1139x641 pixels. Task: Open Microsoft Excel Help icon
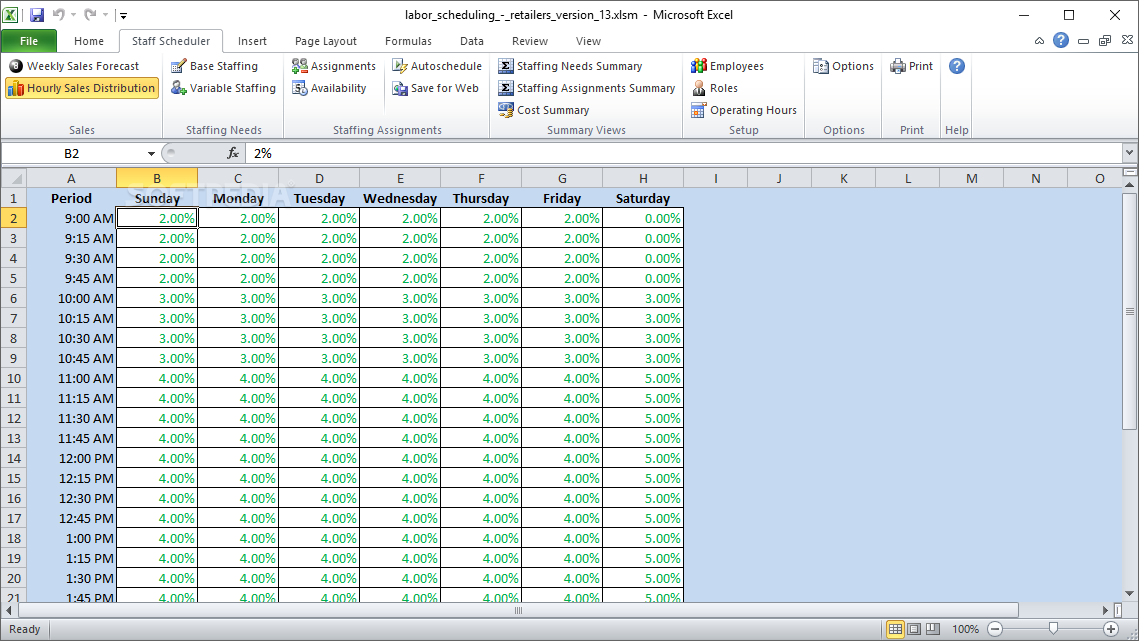pos(1061,41)
